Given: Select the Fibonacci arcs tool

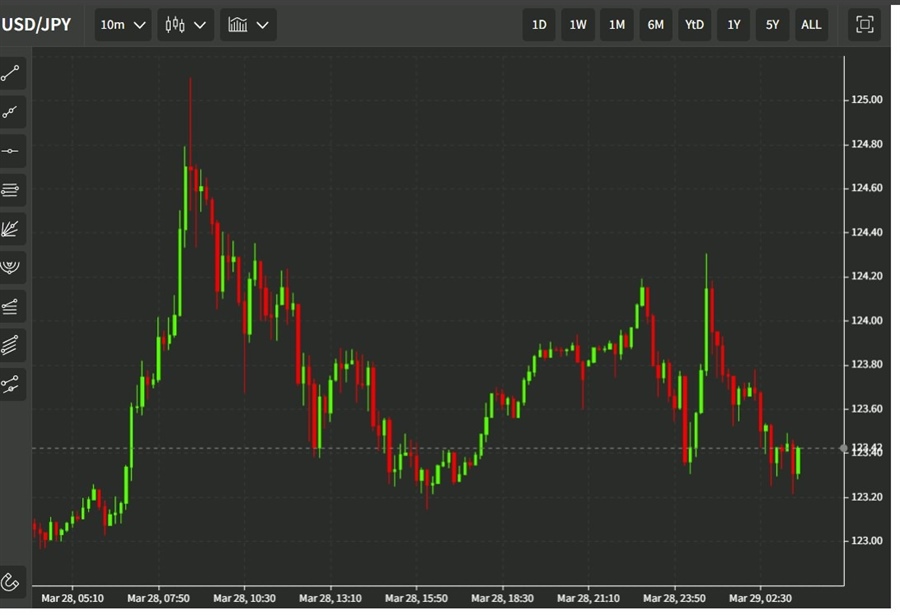Looking at the screenshot, I should click(x=10, y=267).
